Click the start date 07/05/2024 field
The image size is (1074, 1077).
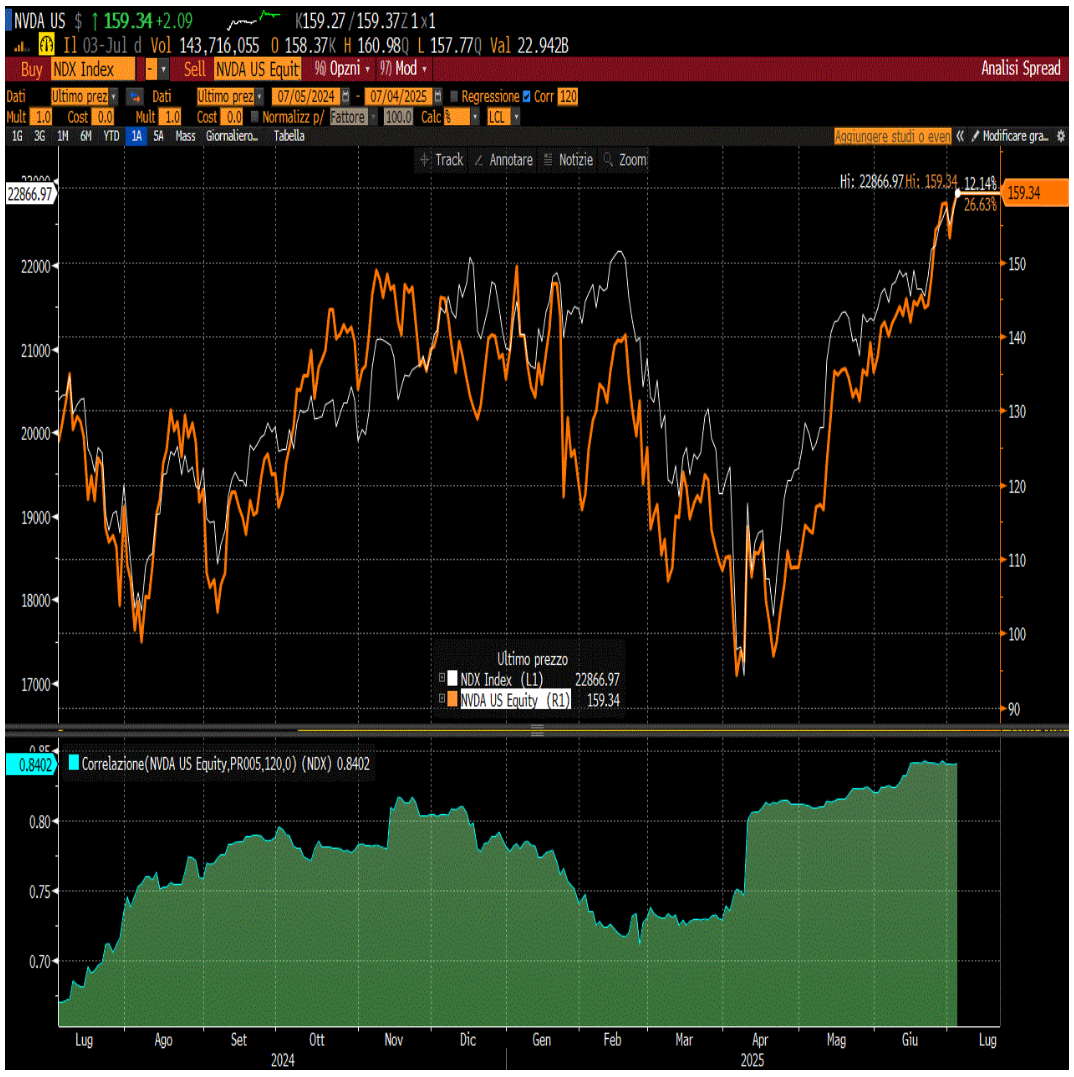click(x=306, y=96)
